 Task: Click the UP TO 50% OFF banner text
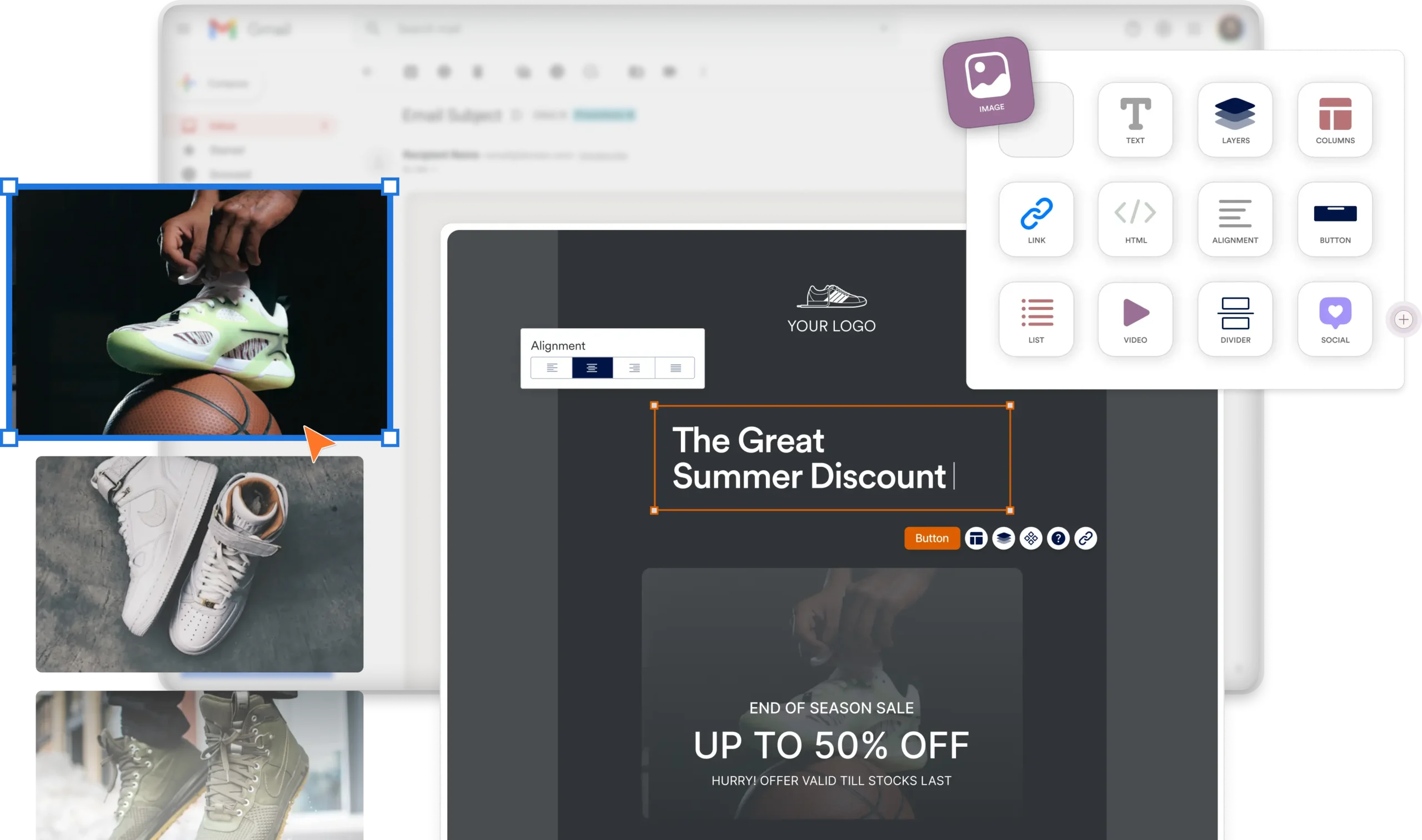click(832, 745)
